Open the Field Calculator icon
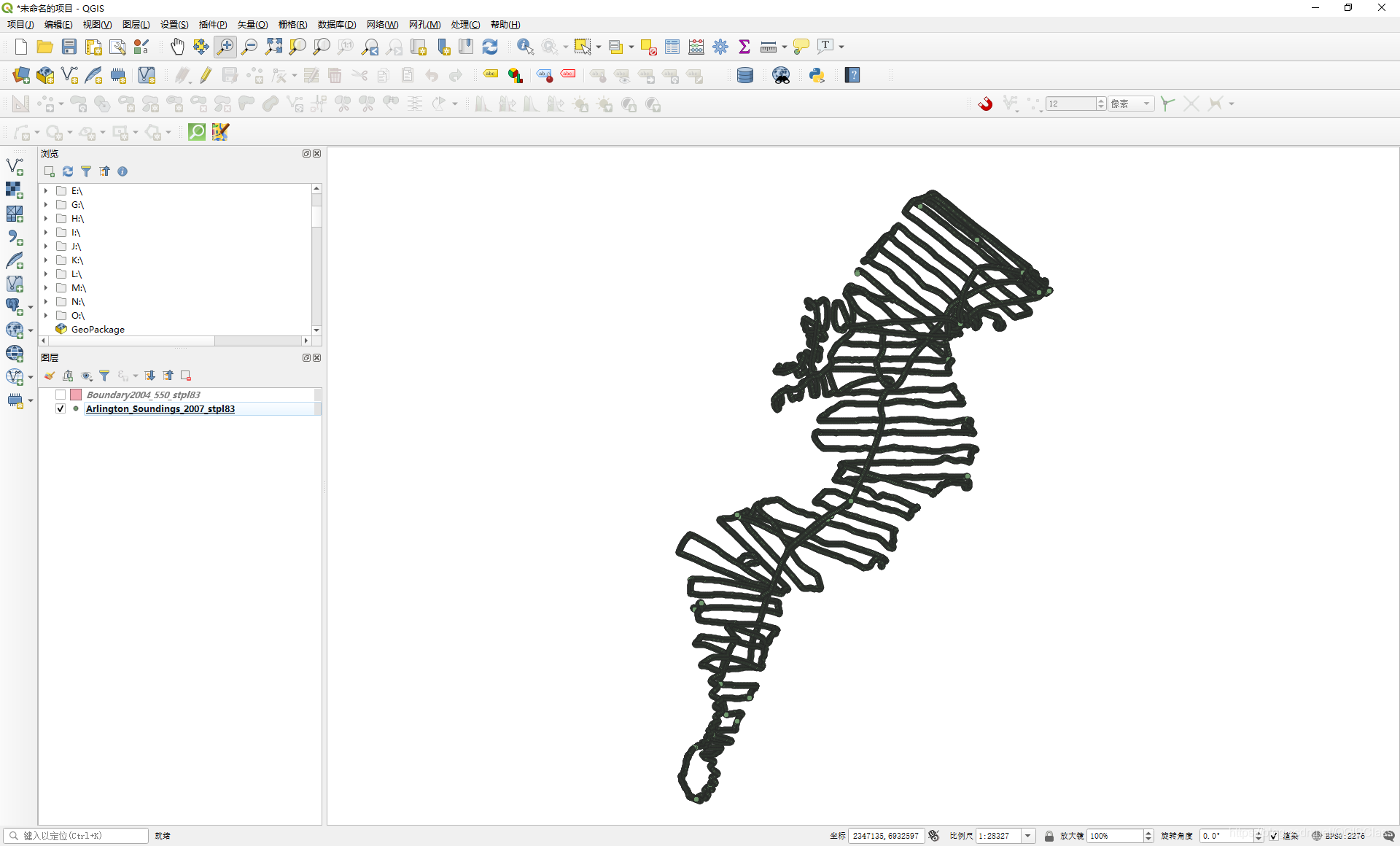Image resolution: width=1400 pixels, height=846 pixels. point(696,47)
